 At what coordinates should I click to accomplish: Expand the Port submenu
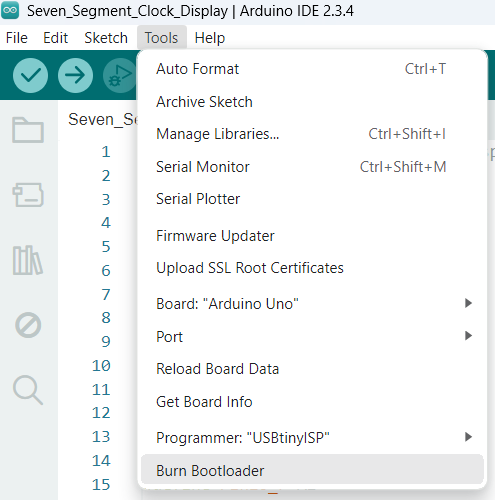click(x=312, y=336)
